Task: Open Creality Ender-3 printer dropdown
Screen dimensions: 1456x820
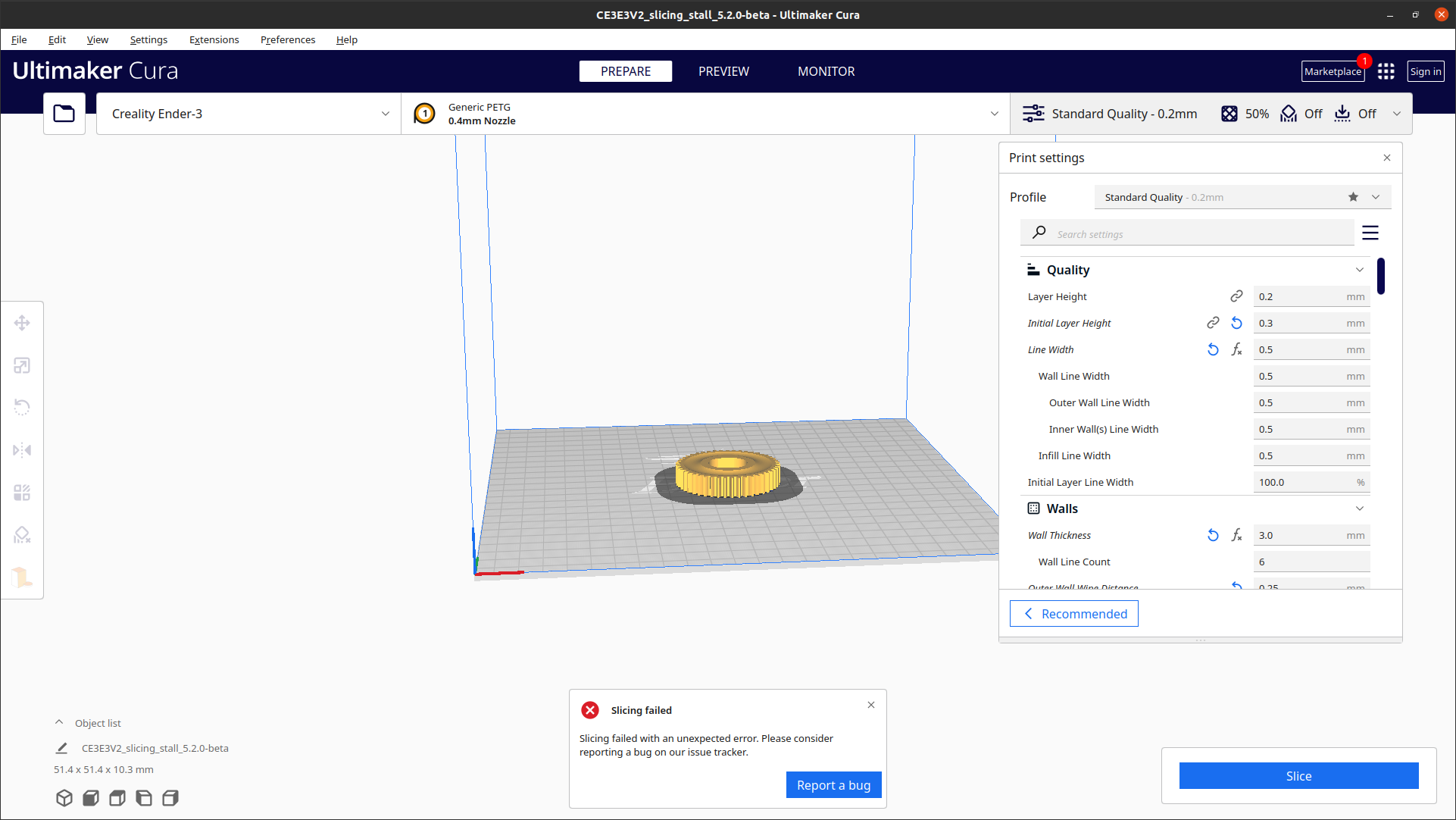Action: pos(248,114)
